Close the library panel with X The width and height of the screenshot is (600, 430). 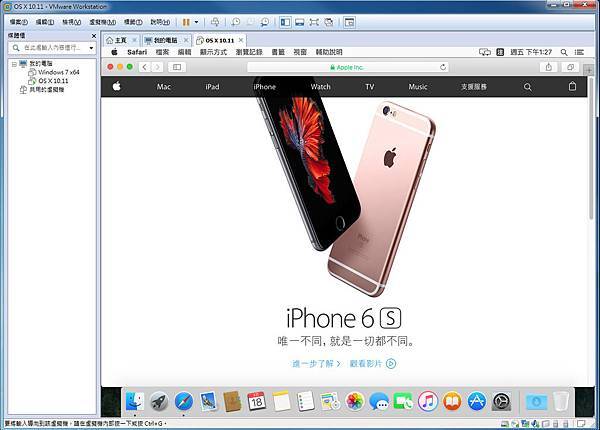(x=94, y=36)
